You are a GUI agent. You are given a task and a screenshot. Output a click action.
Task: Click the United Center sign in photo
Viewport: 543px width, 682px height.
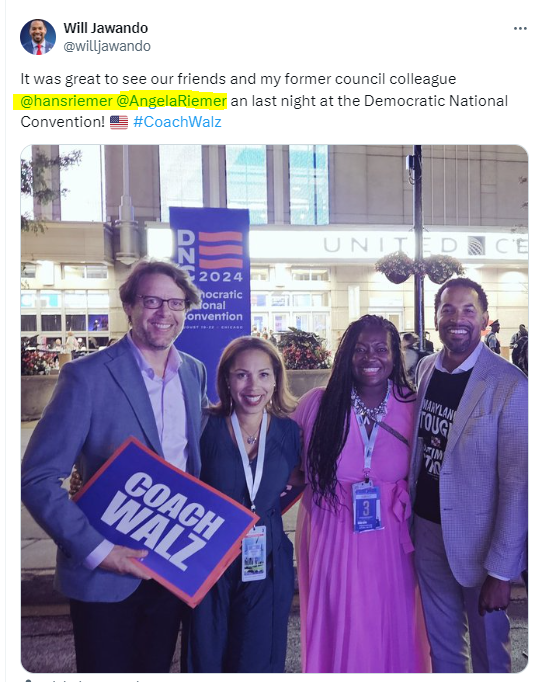[x=424, y=246]
